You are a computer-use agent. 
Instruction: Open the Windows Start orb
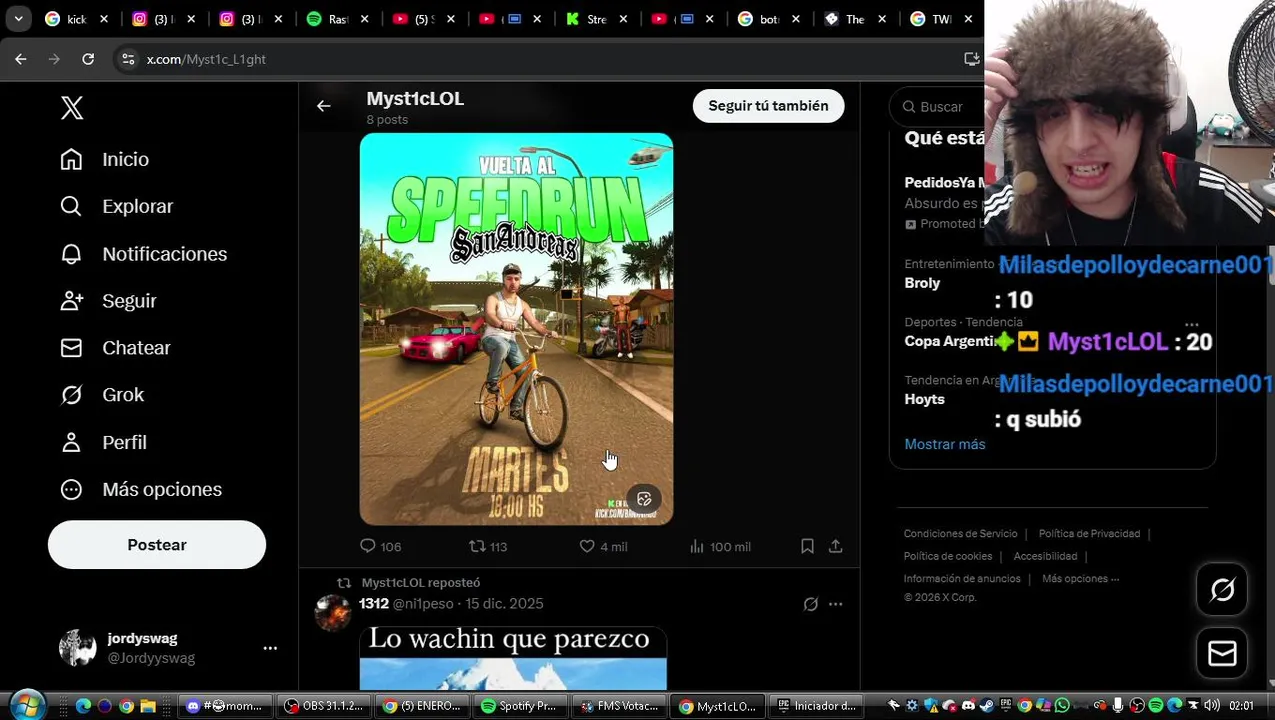click(x=27, y=705)
